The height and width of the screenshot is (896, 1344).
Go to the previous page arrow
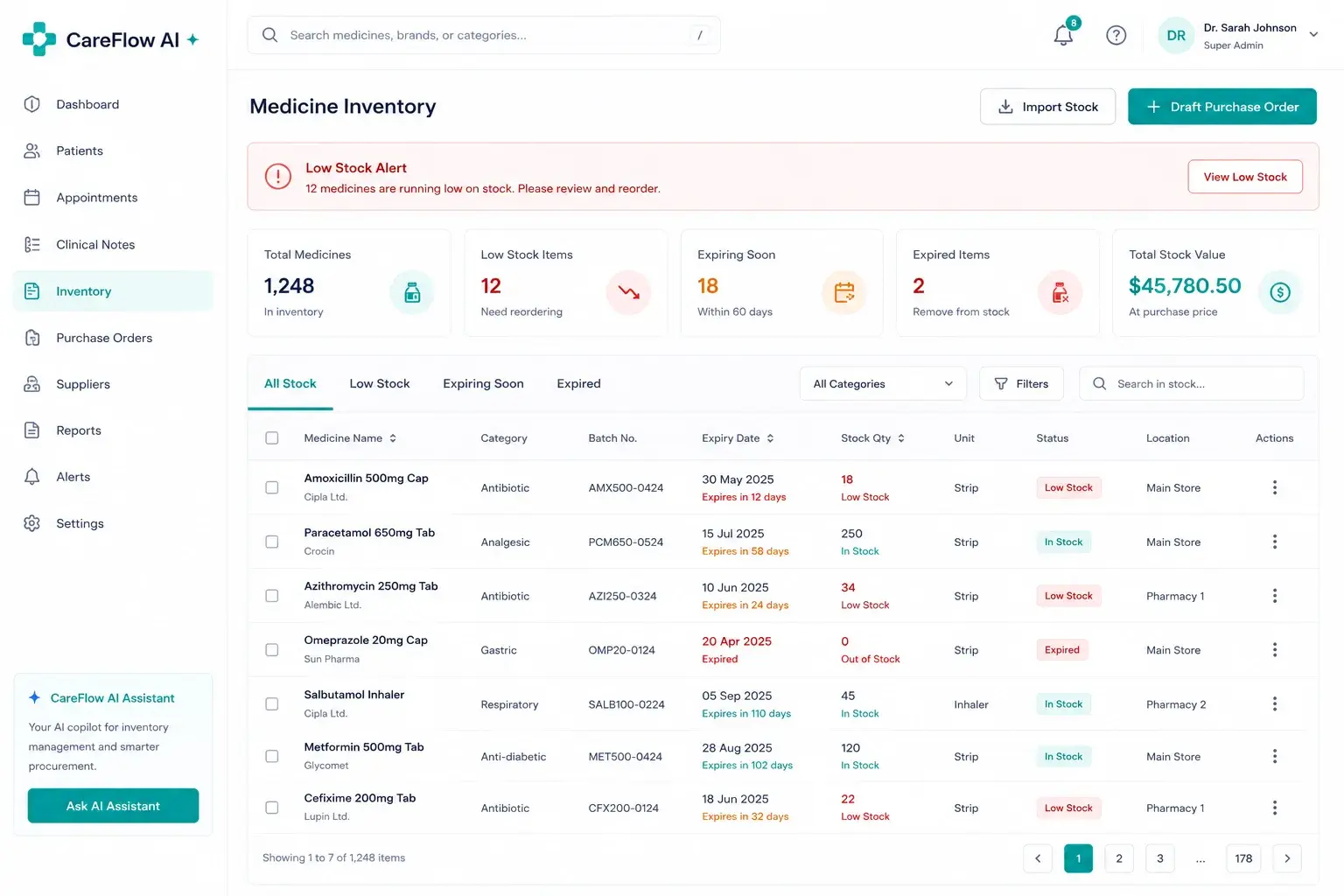coord(1038,858)
